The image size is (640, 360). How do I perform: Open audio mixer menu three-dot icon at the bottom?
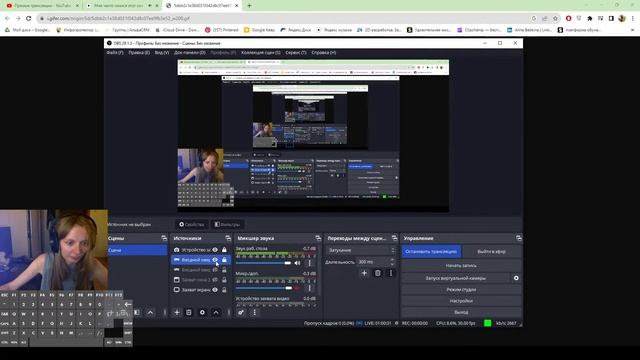tap(255, 312)
